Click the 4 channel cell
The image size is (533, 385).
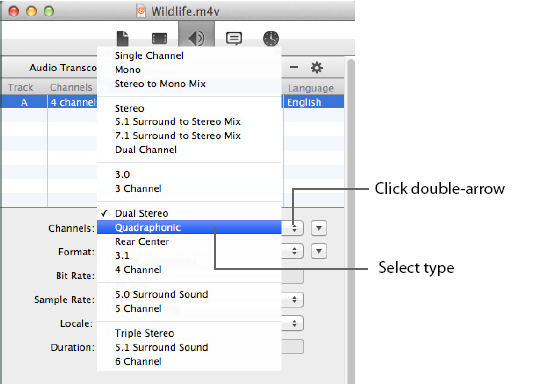tap(72, 102)
